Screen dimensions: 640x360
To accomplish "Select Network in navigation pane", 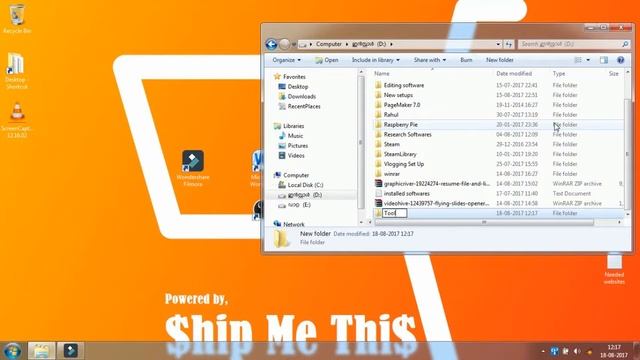I will [289, 224].
